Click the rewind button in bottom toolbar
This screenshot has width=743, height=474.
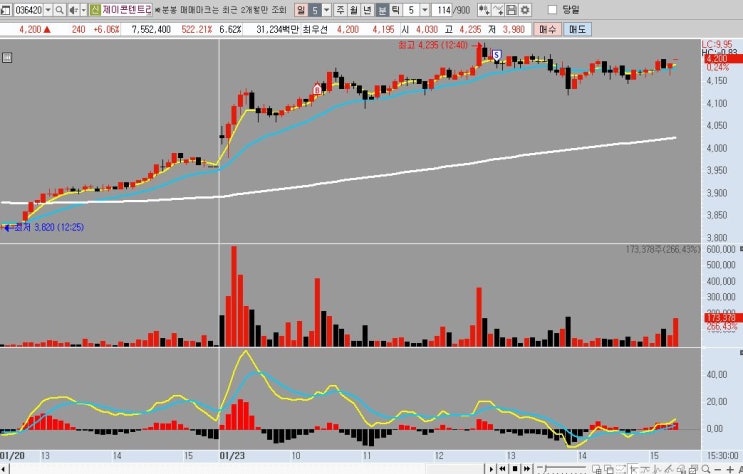pyautogui.click(x=502, y=469)
